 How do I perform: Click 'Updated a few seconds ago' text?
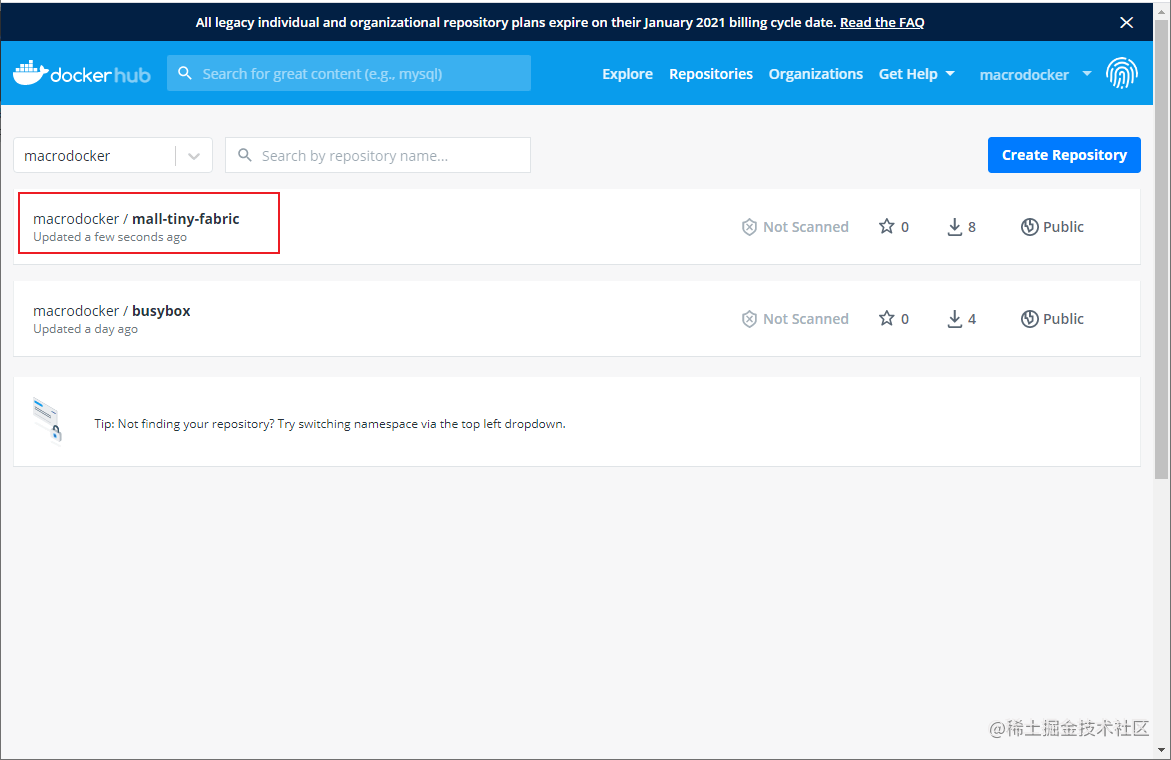coord(110,237)
